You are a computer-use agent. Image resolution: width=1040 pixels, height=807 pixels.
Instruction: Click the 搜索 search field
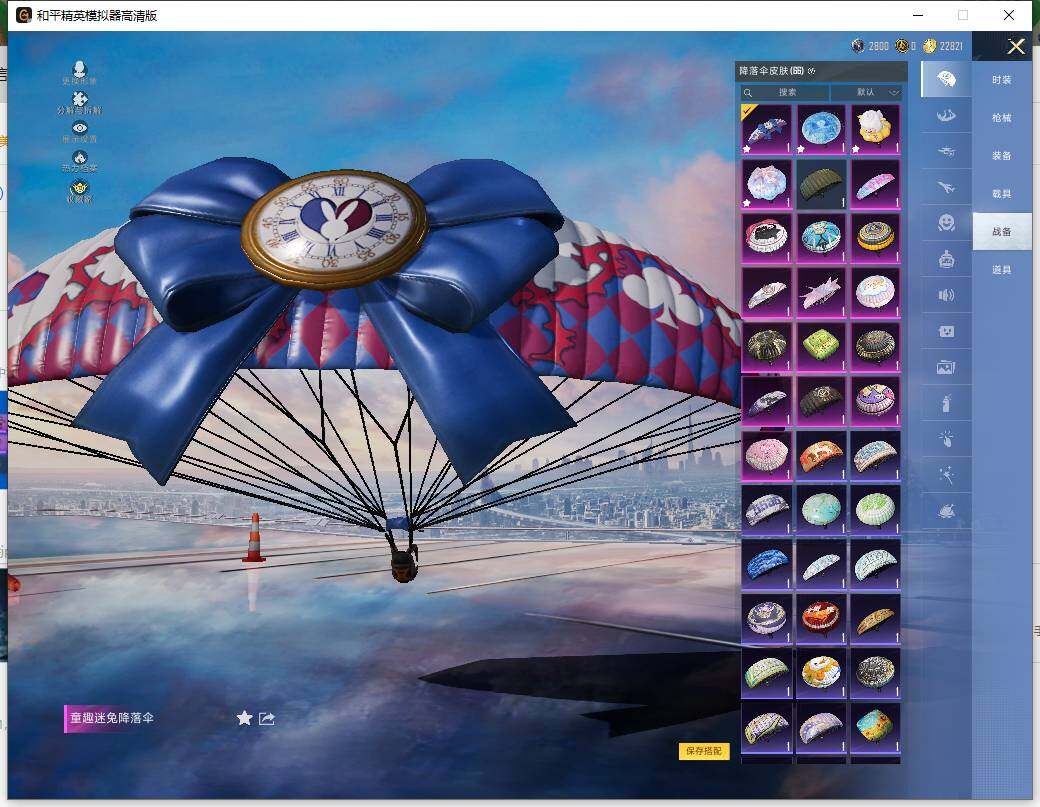point(786,92)
